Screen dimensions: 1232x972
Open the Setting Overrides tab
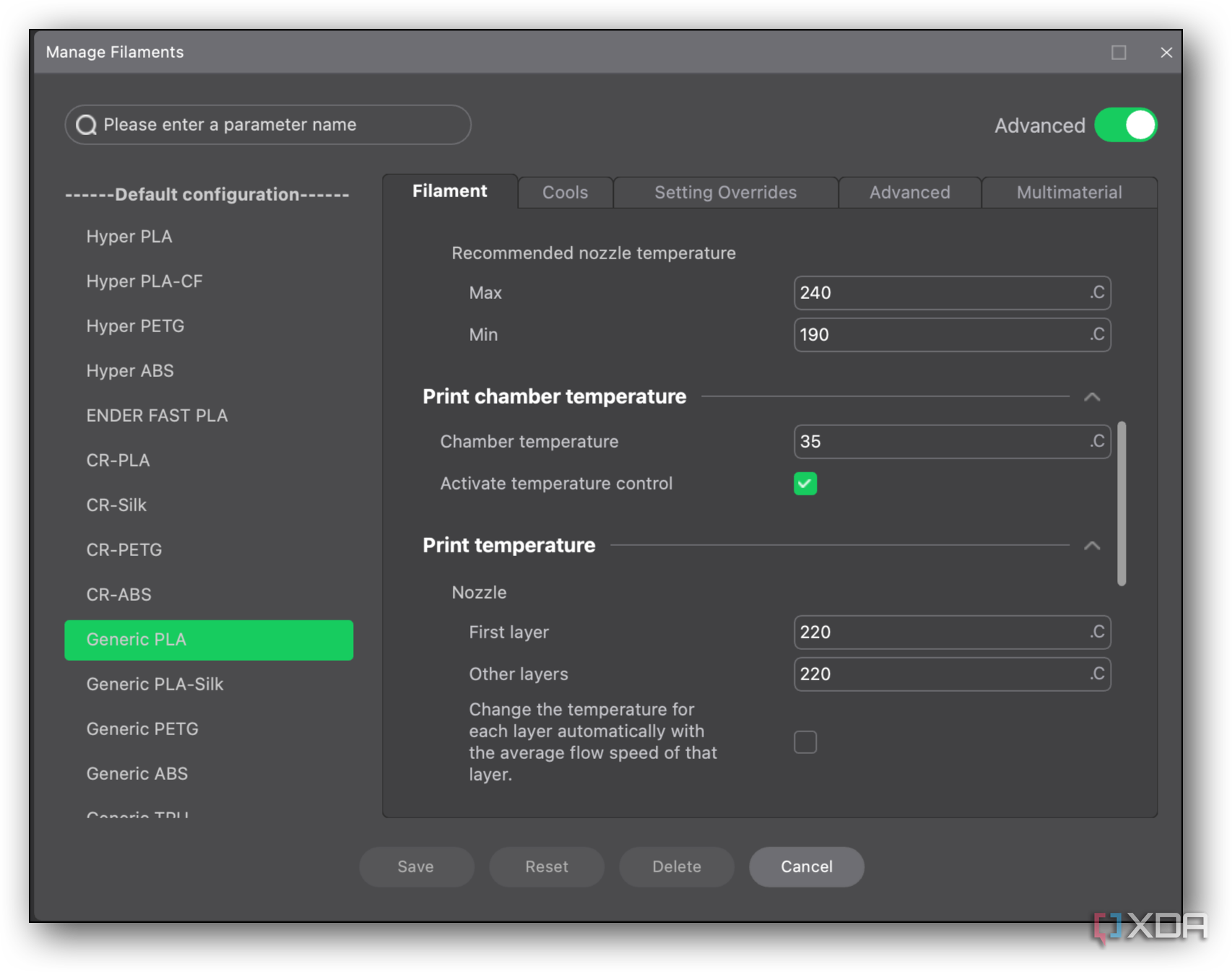click(x=725, y=192)
